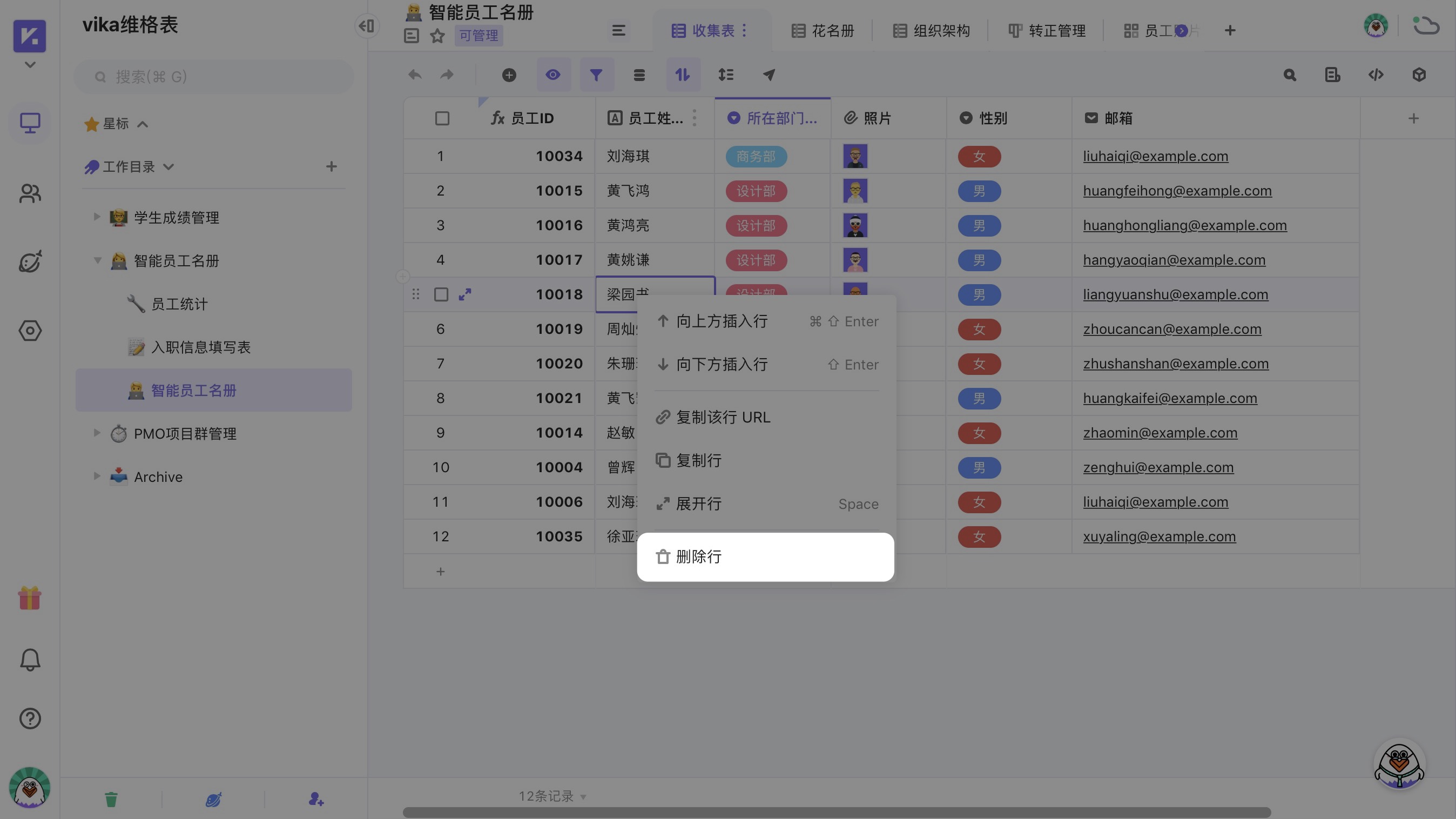Open the filter settings with the funnel icon
The height and width of the screenshot is (819, 1456).
596,74
